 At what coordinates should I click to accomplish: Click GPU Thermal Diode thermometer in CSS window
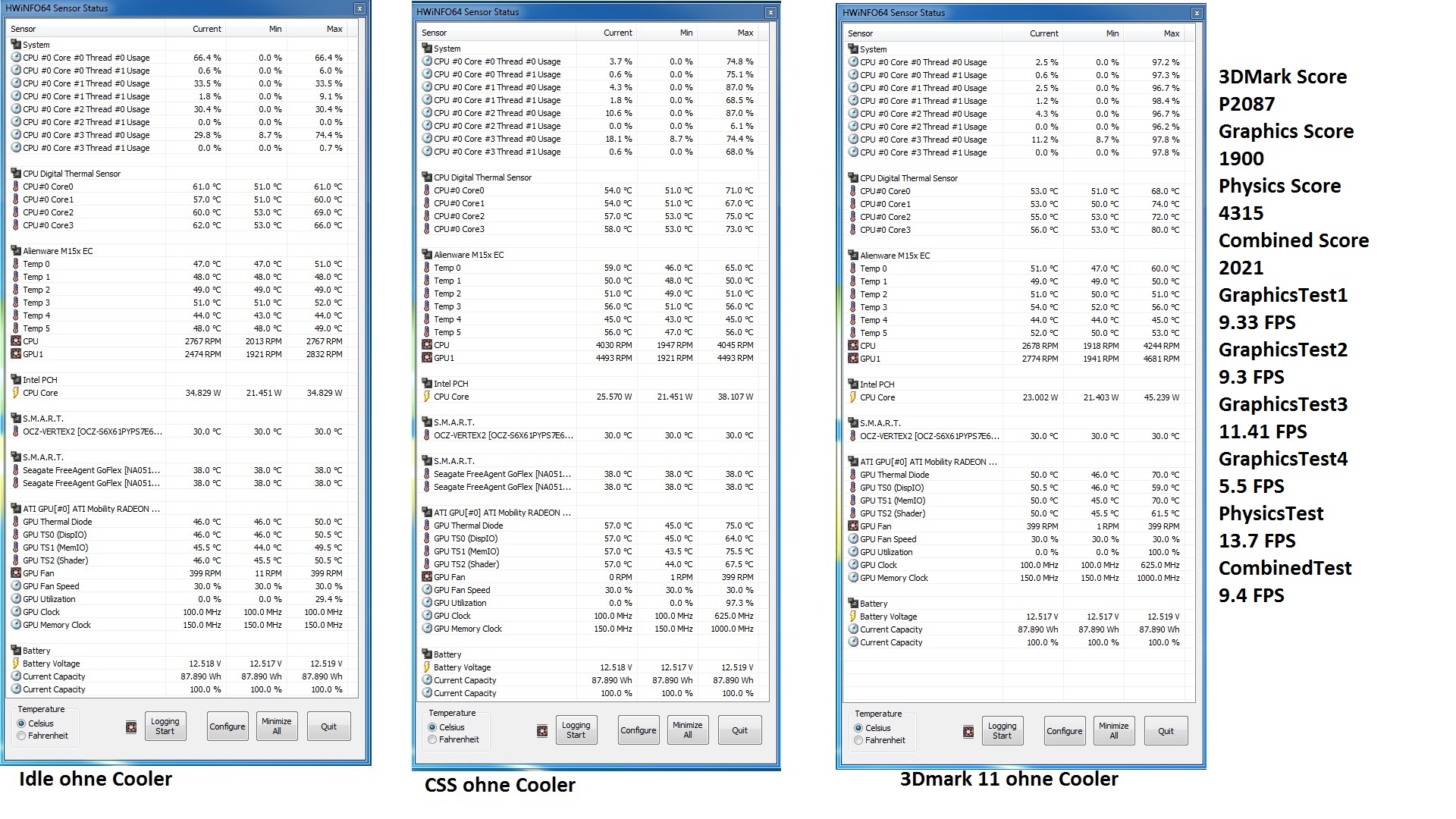tap(427, 526)
